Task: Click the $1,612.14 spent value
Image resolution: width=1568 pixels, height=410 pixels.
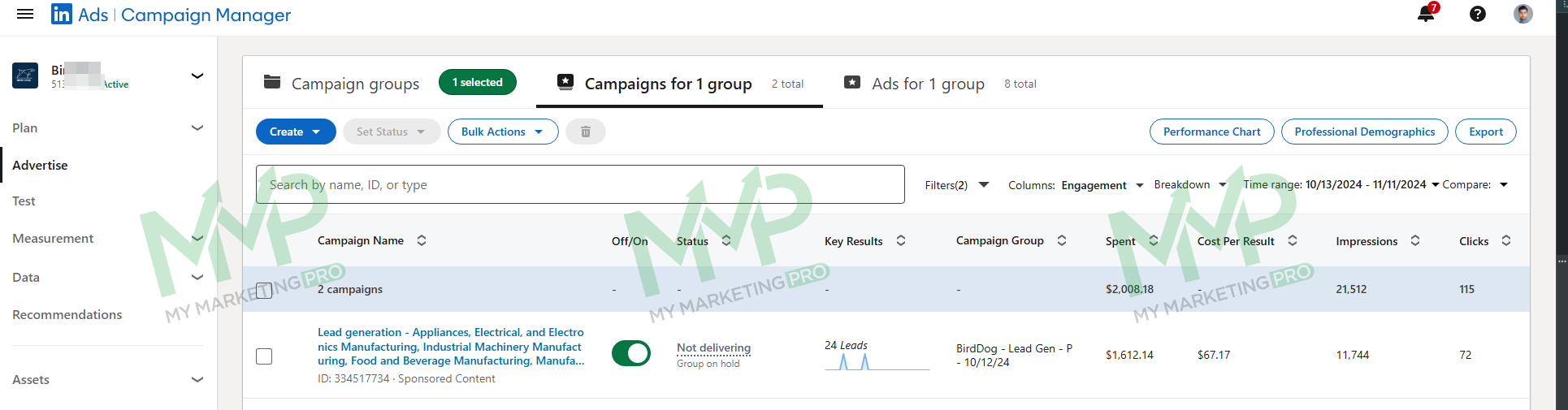Action: [1129, 355]
